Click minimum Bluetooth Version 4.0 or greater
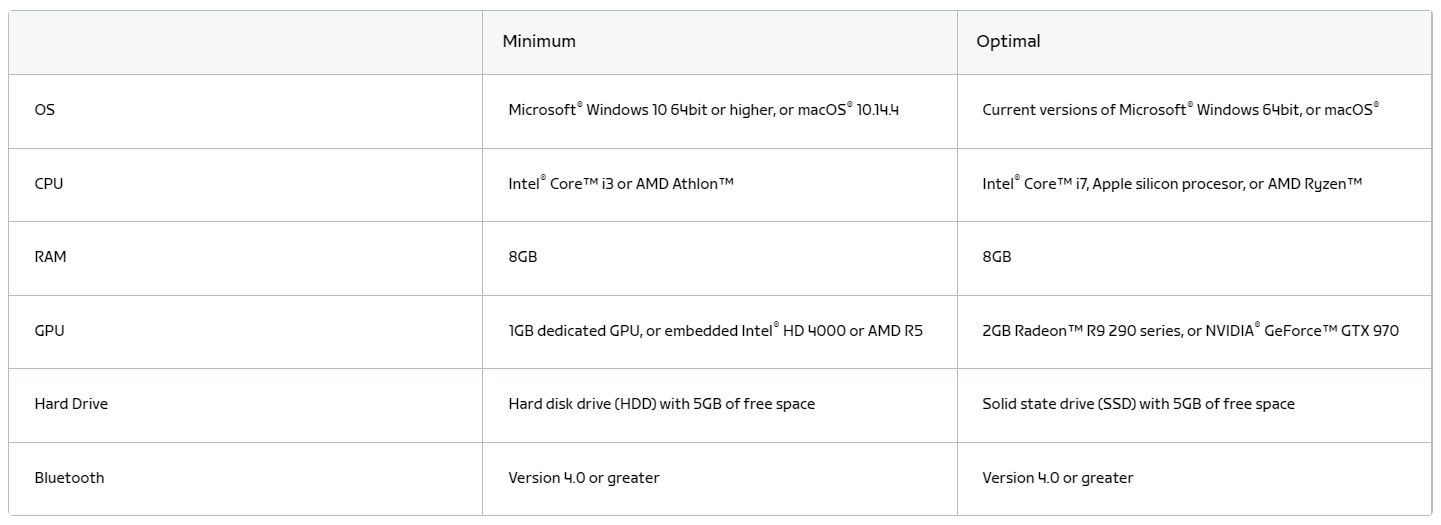Screen dimensions: 1441x525 [x=584, y=478]
